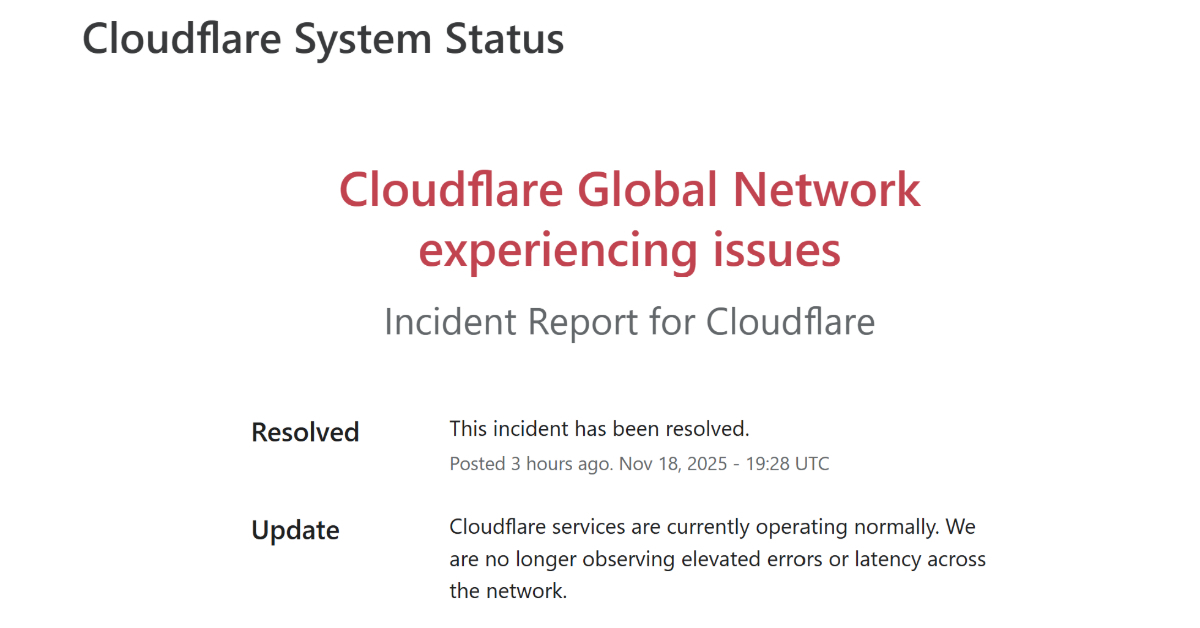Click the "This incident has been resolved." message
Viewport: 1200px width, 628px height.
(599, 429)
